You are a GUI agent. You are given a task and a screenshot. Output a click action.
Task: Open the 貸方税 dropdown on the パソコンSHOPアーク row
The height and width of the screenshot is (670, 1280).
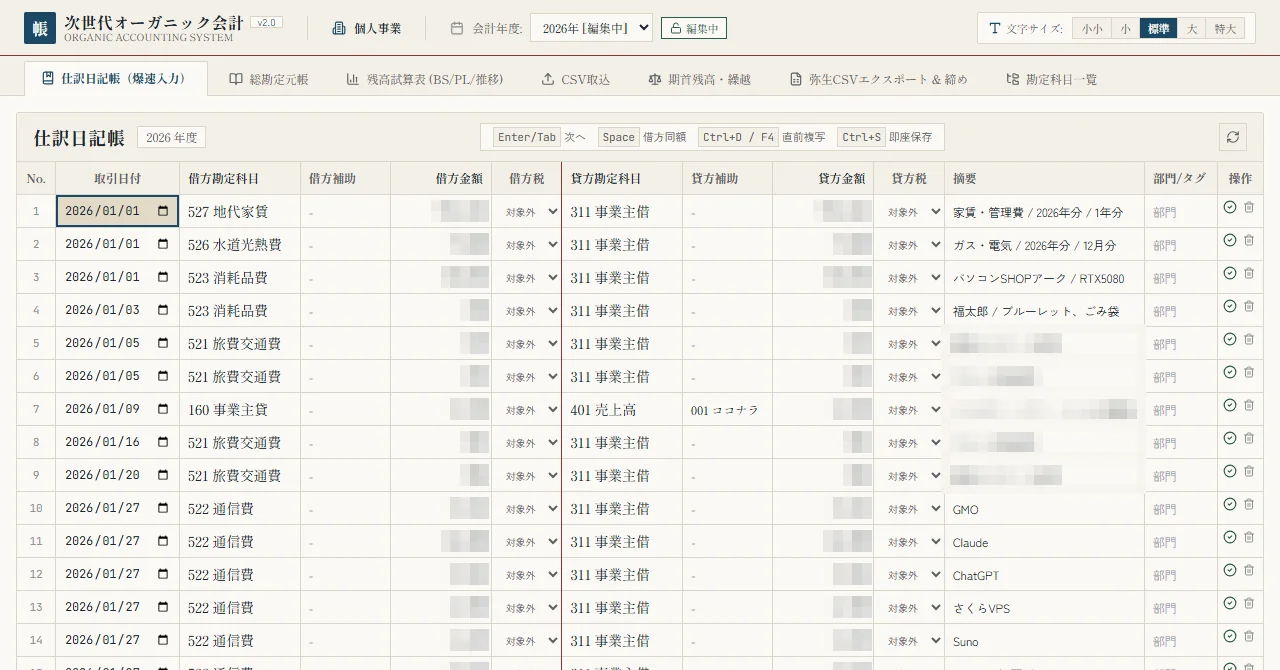pyautogui.click(x=909, y=278)
